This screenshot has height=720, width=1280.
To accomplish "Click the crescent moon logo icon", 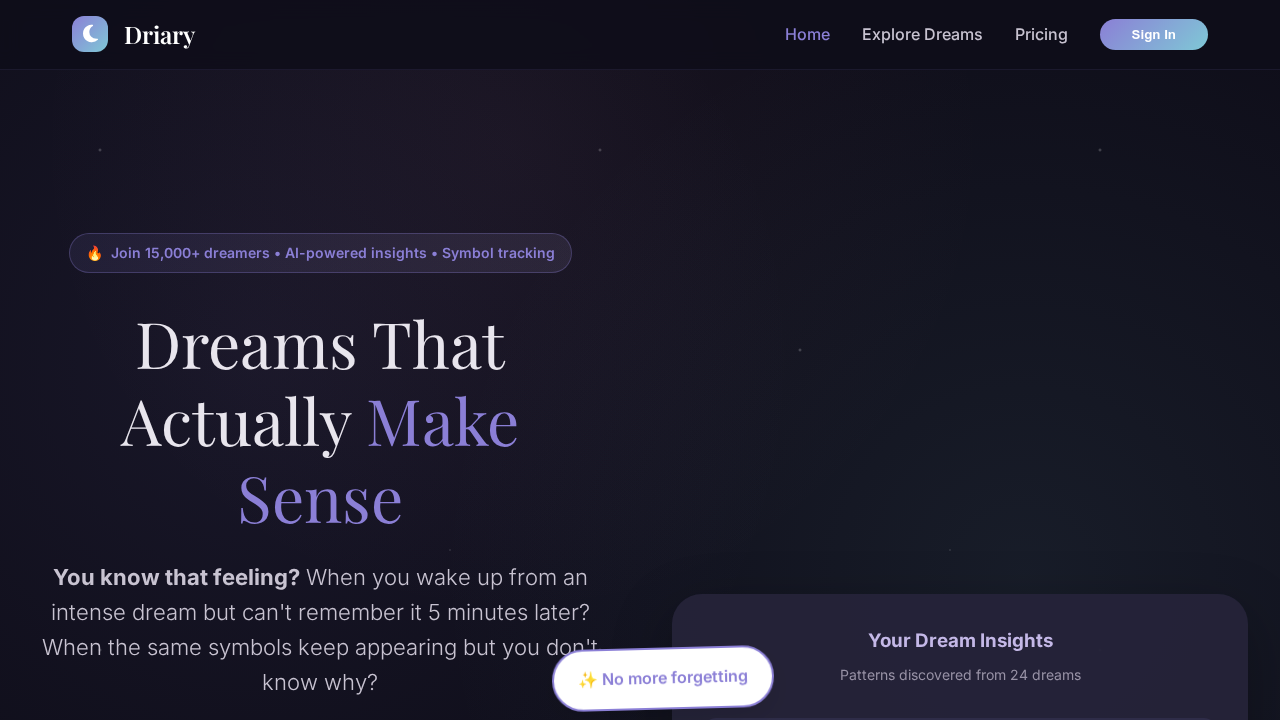I will [x=90, y=34].
